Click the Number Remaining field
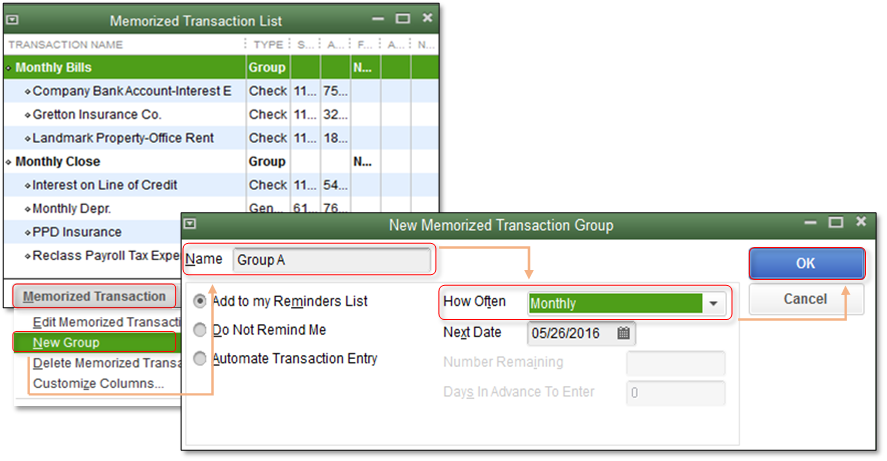887x461 pixels. click(x=675, y=363)
